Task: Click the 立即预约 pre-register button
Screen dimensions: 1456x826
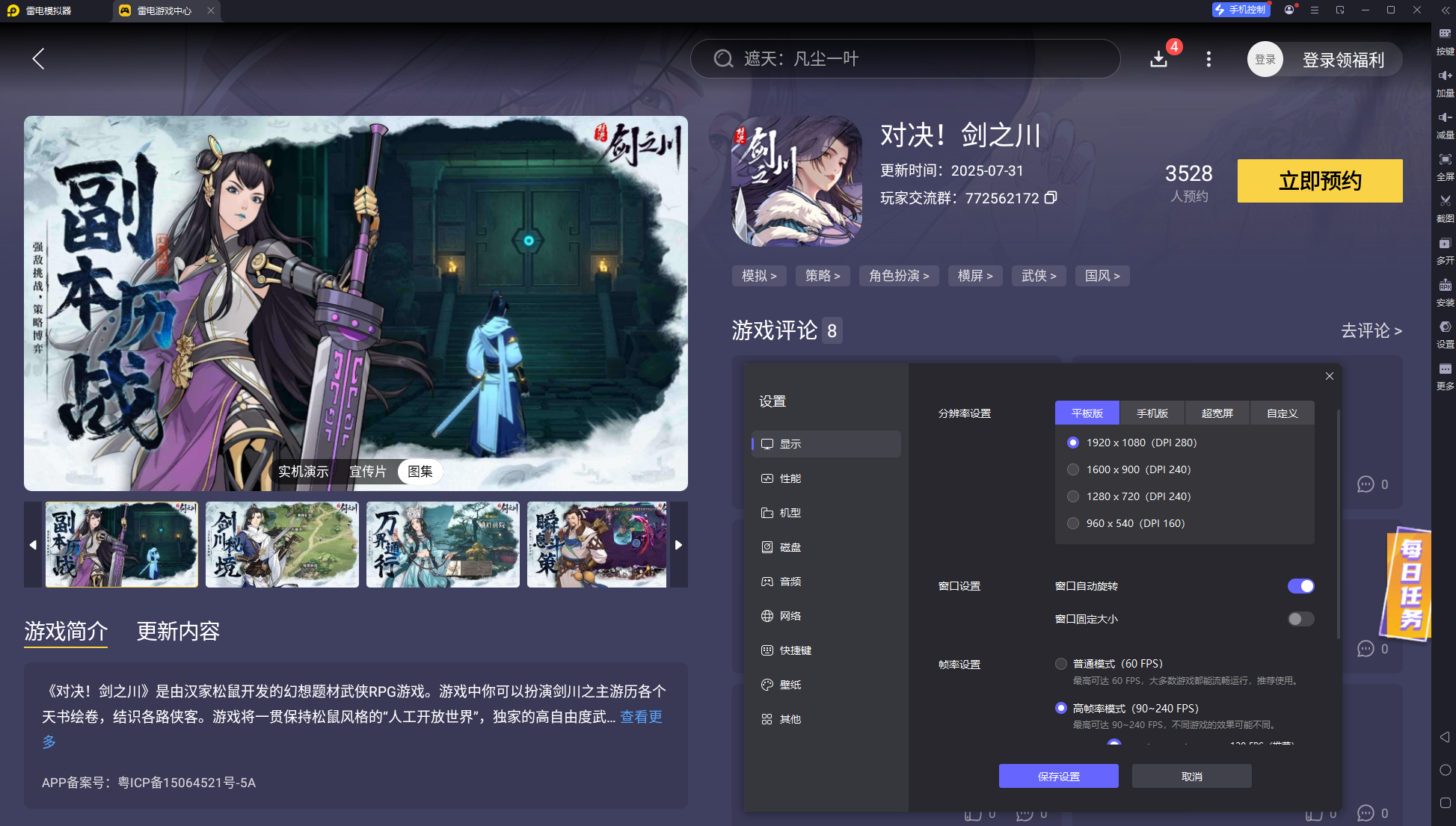Action: coord(1319,181)
